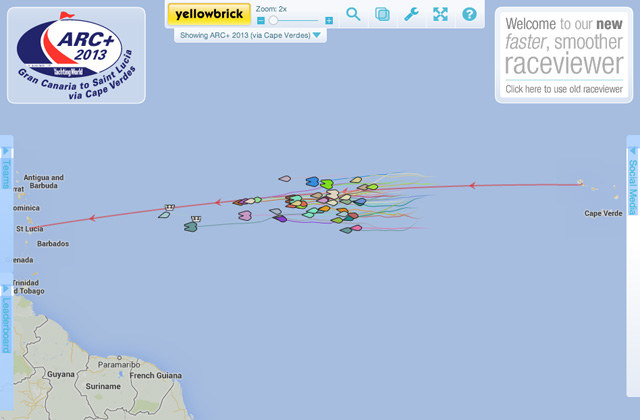The width and height of the screenshot is (640, 420).
Task: Click the finish flag marker near the route line
Action: pos(170,207)
